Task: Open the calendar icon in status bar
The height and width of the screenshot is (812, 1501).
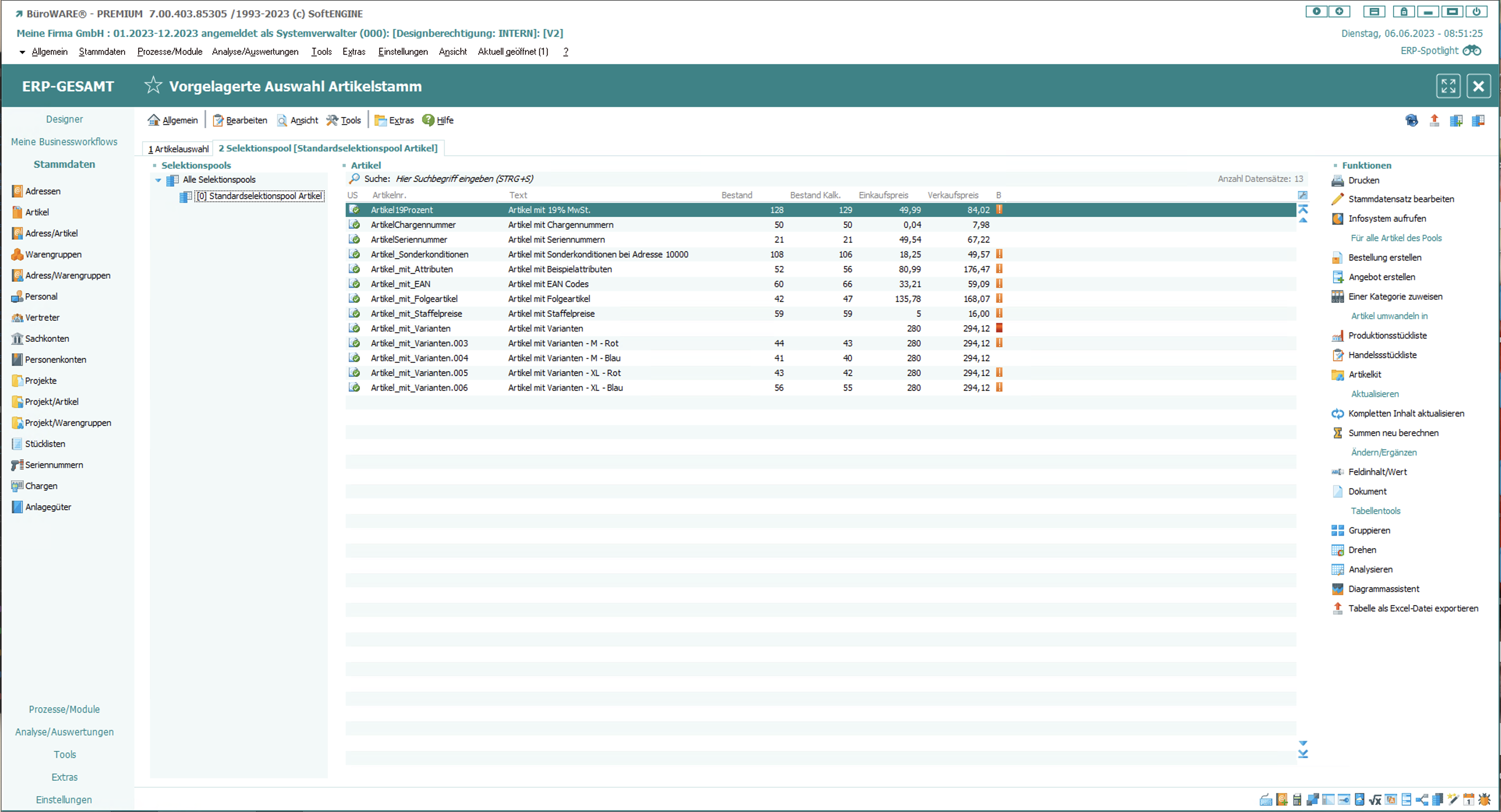Action: [1468, 800]
